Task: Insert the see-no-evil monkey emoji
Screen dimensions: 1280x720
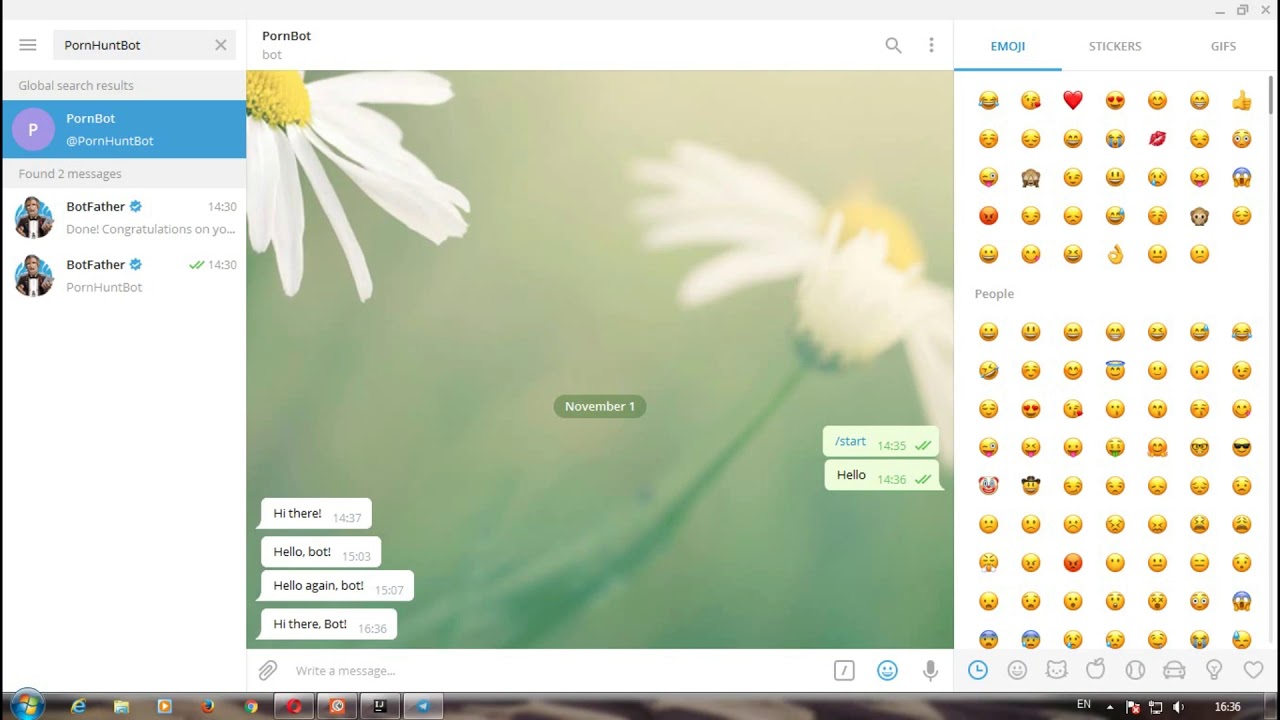Action: (x=1031, y=178)
